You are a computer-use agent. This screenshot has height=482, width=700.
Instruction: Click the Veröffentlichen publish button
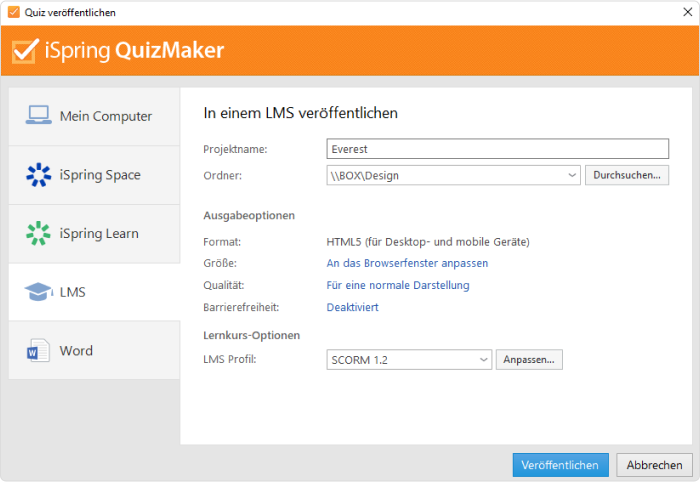tap(560, 465)
